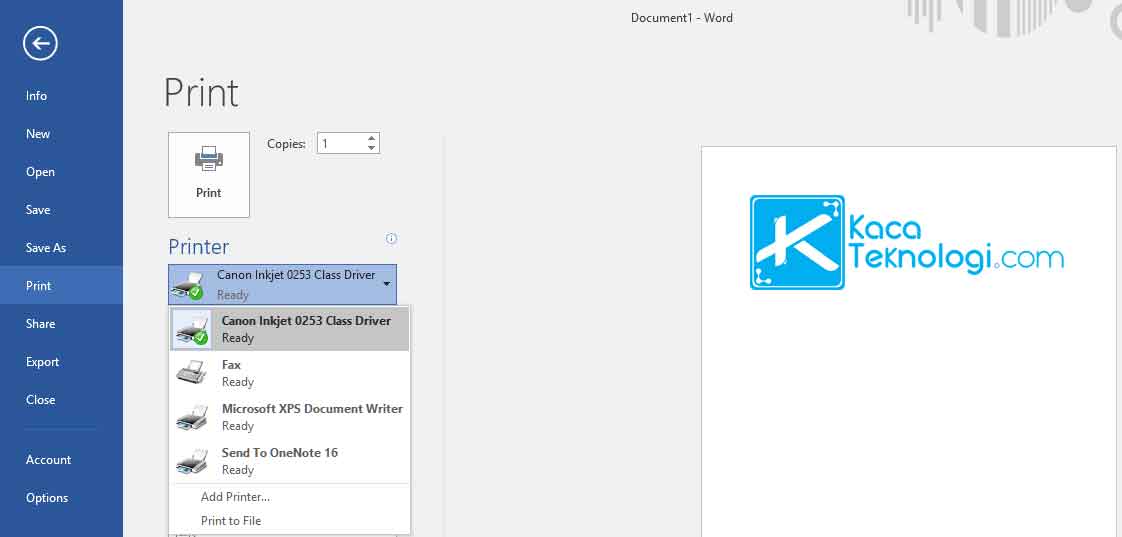
Task: Go back using the circled arrow
Action: click(40, 44)
